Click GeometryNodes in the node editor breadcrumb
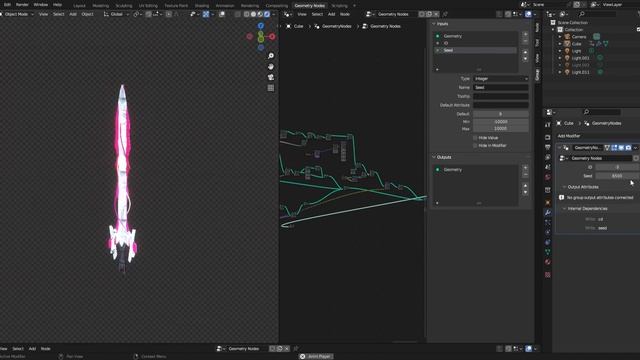The image size is (640, 360). click(x=337, y=26)
